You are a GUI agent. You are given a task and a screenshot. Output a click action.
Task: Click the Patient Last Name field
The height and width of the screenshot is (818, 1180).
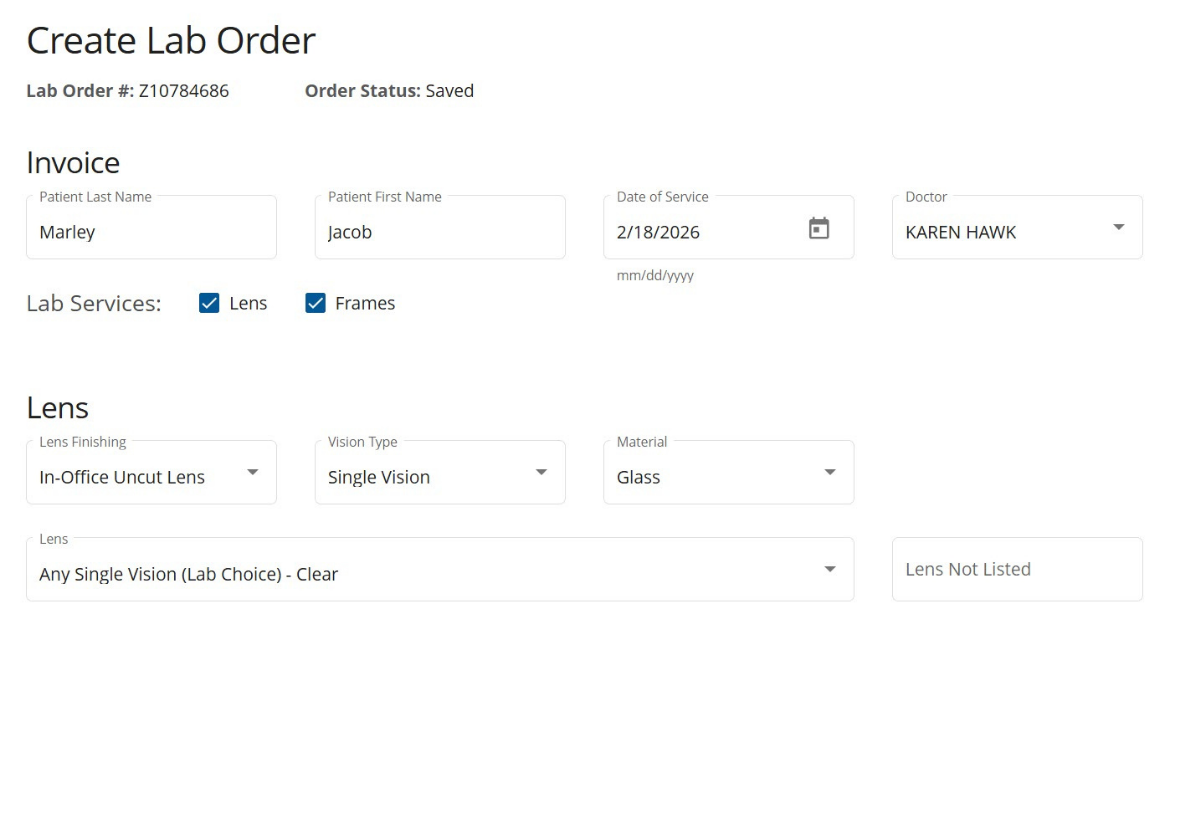(150, 232)
